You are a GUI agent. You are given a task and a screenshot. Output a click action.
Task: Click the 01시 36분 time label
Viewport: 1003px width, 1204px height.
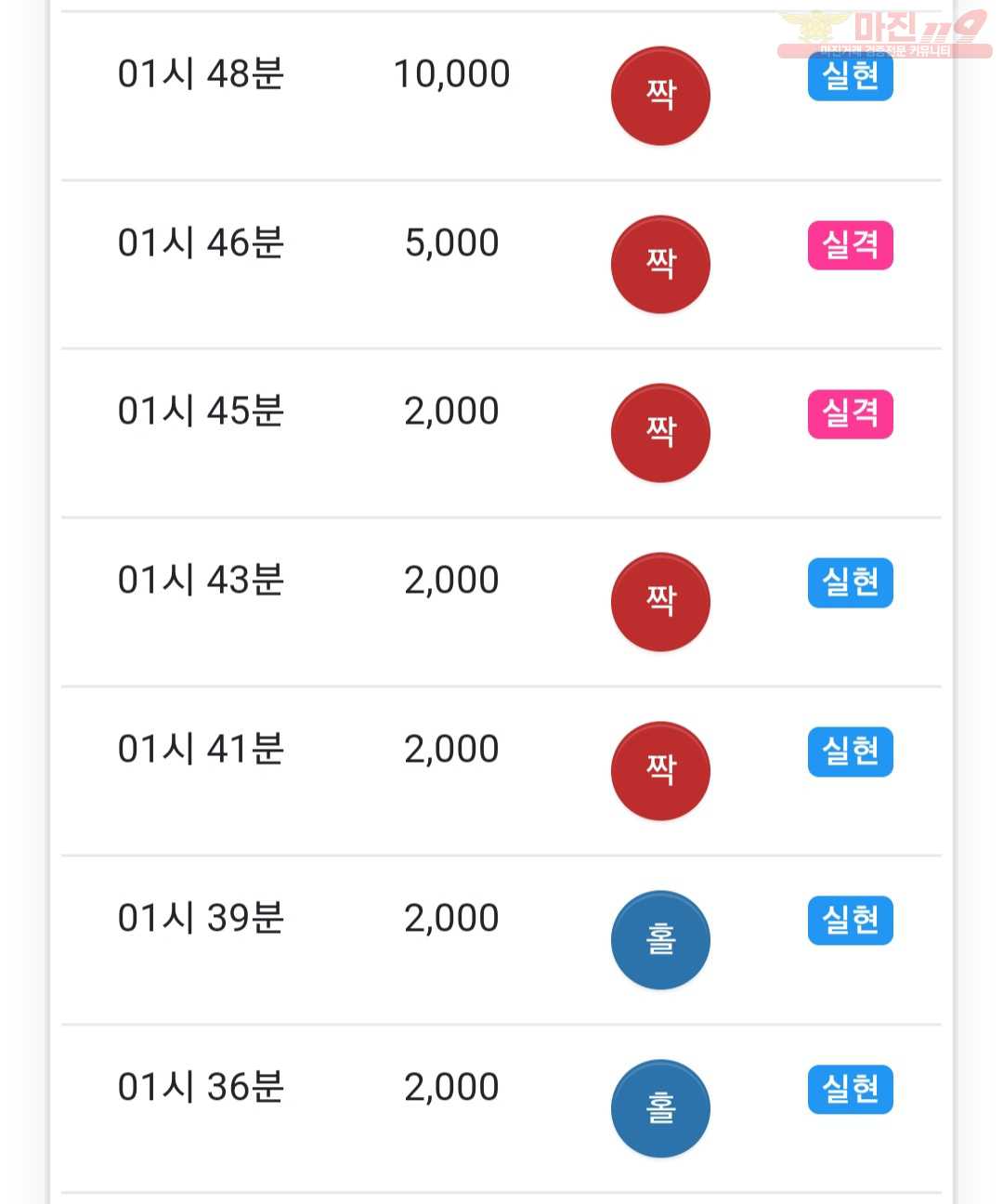pyautogui.click(x=201, y=1087)
